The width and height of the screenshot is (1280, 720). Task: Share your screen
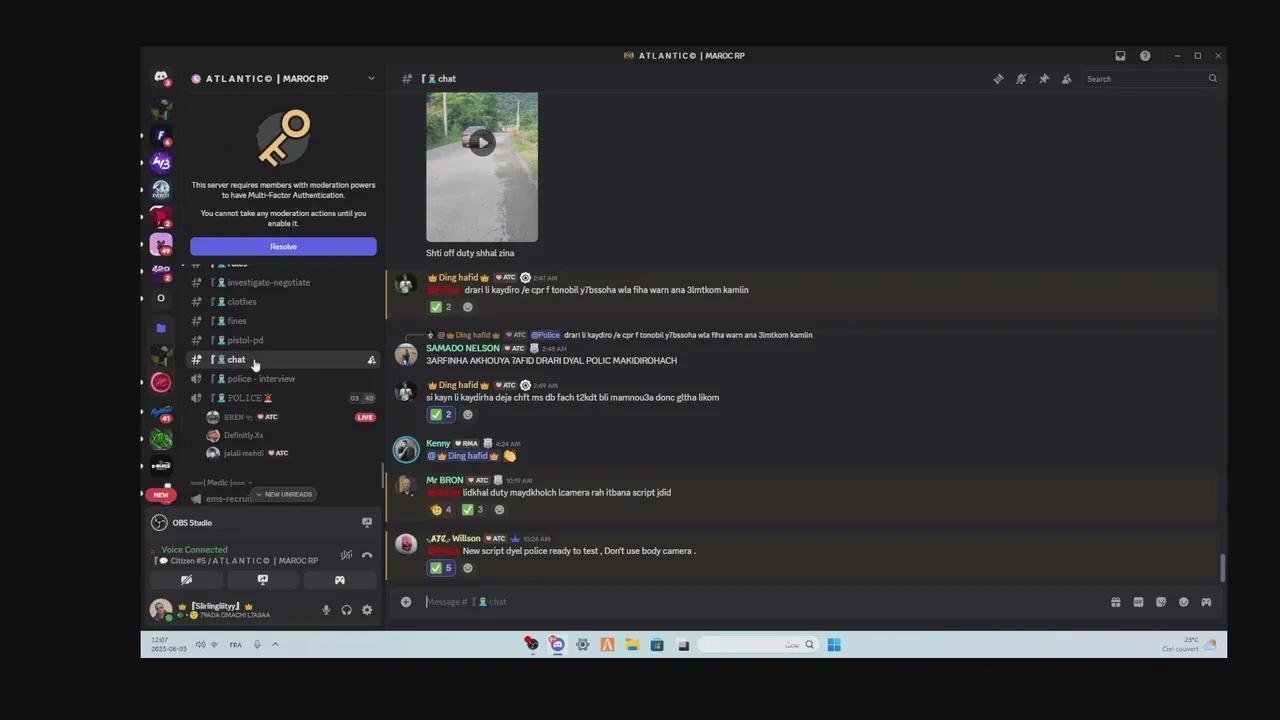click(x=263, y=580)
